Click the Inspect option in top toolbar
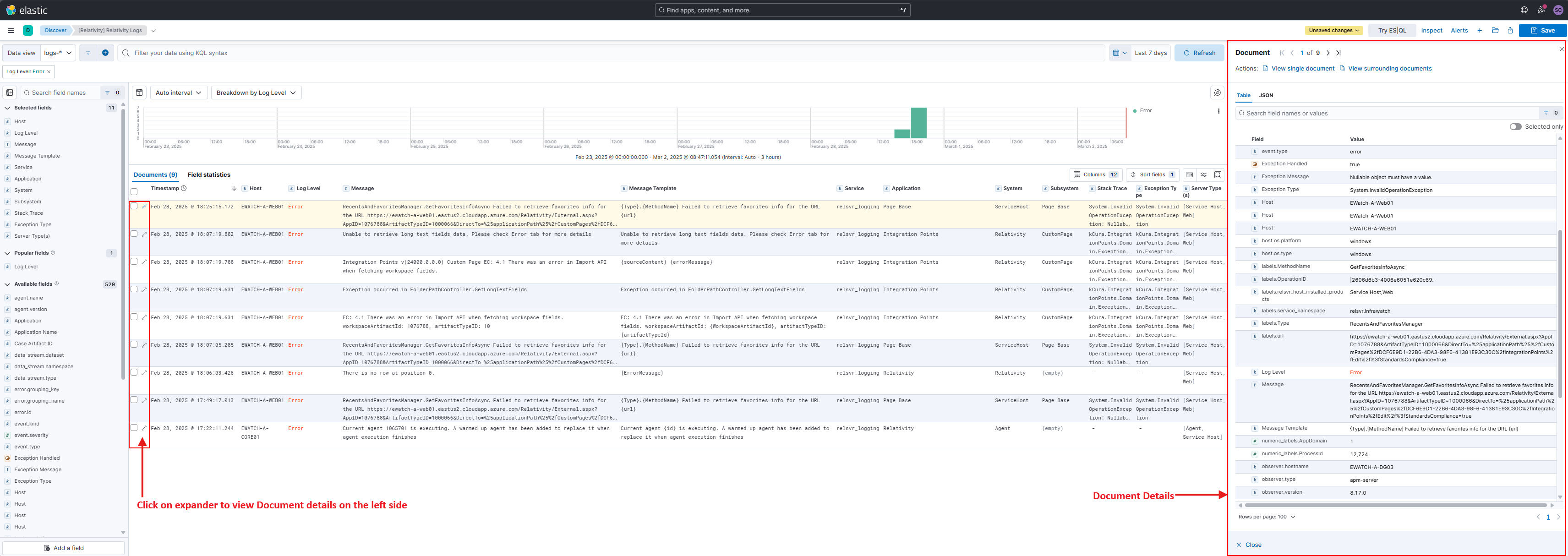 (x=1431, y=30)
